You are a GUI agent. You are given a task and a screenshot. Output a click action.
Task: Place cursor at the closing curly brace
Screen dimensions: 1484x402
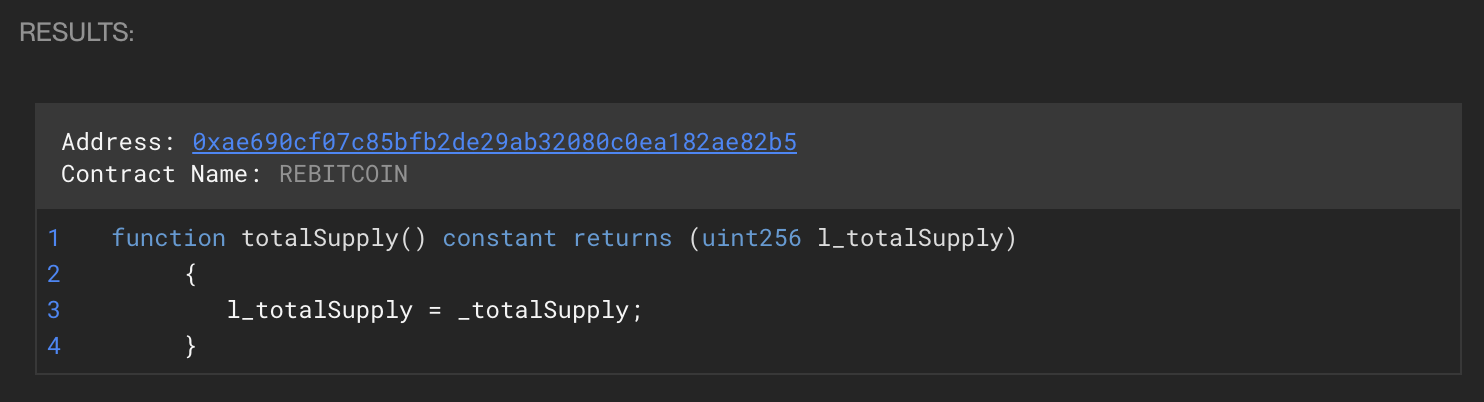click(191, 346)
